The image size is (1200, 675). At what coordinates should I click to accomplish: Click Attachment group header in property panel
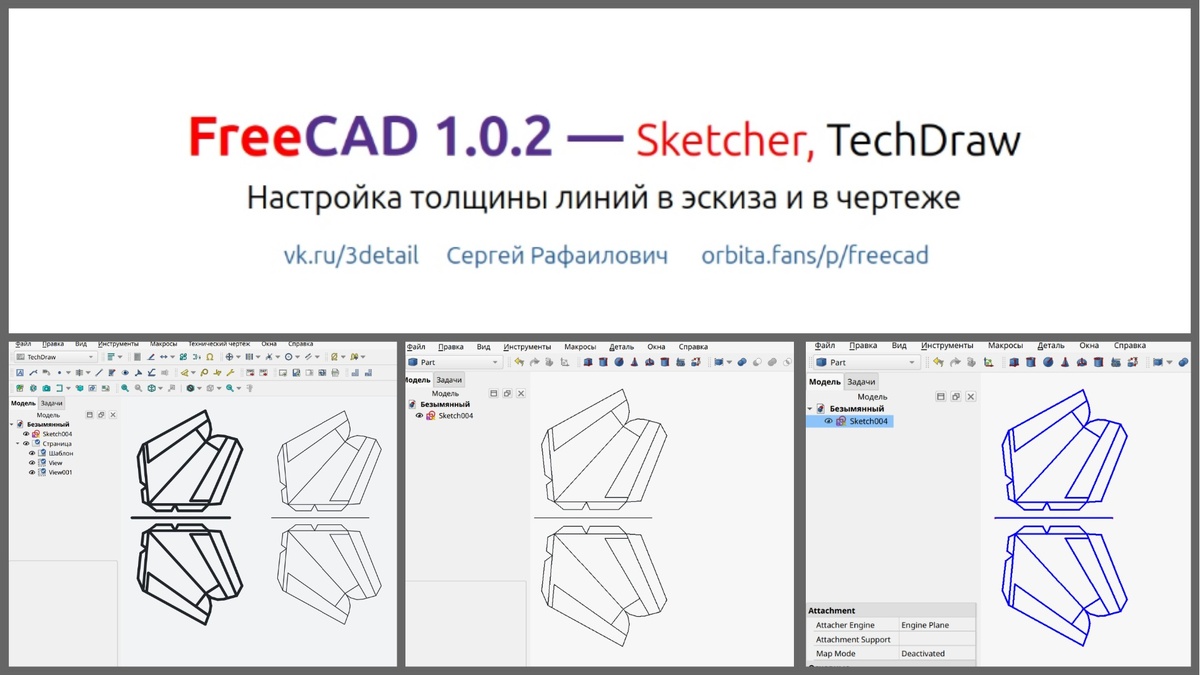pyautogui.click(x=891, y=610)
